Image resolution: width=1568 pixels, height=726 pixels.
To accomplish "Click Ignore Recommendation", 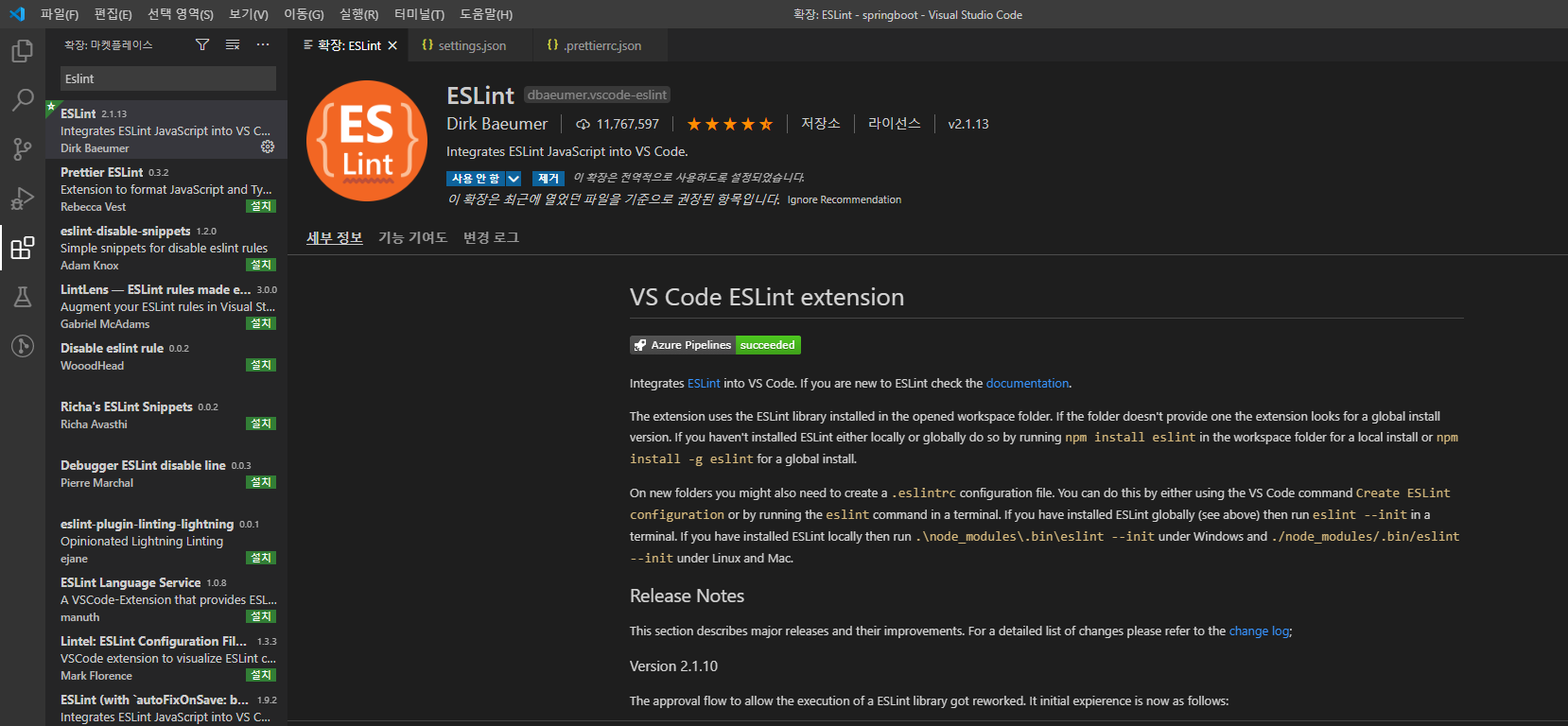I will 845,199.
